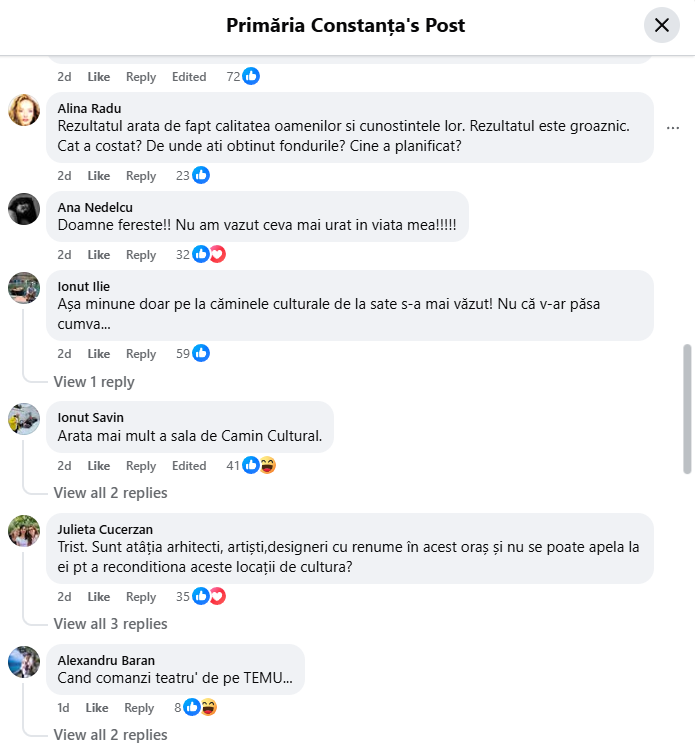Viewport: 695px width, 747px height.
Task: Reply to Alexandru Baran's comment
Action: click(x=139, y=708)
